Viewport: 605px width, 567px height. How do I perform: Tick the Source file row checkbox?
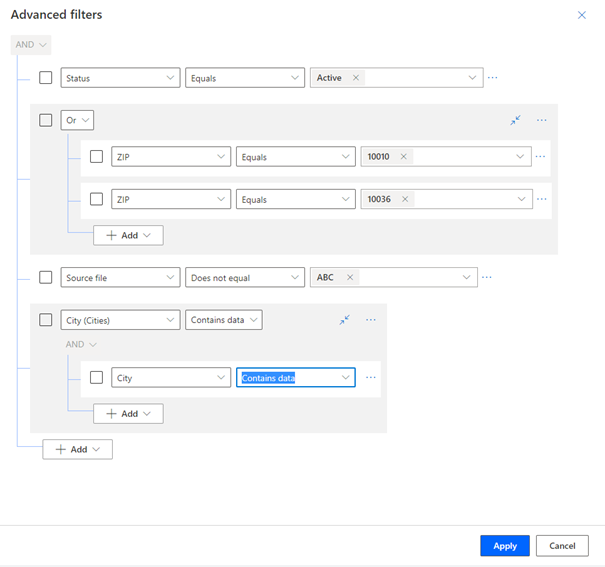click(46, 277)
